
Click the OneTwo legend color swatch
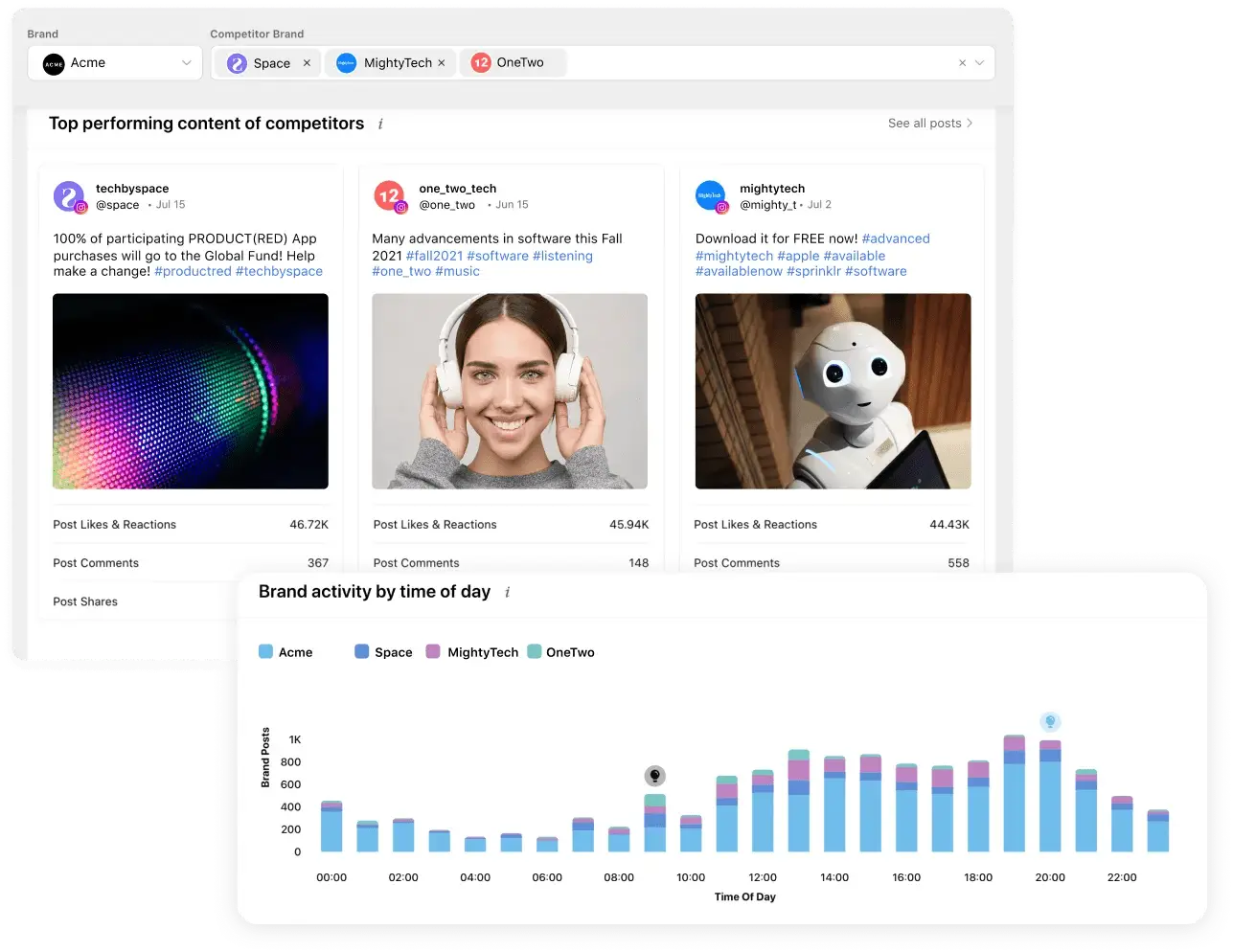(x=534, y=652)
